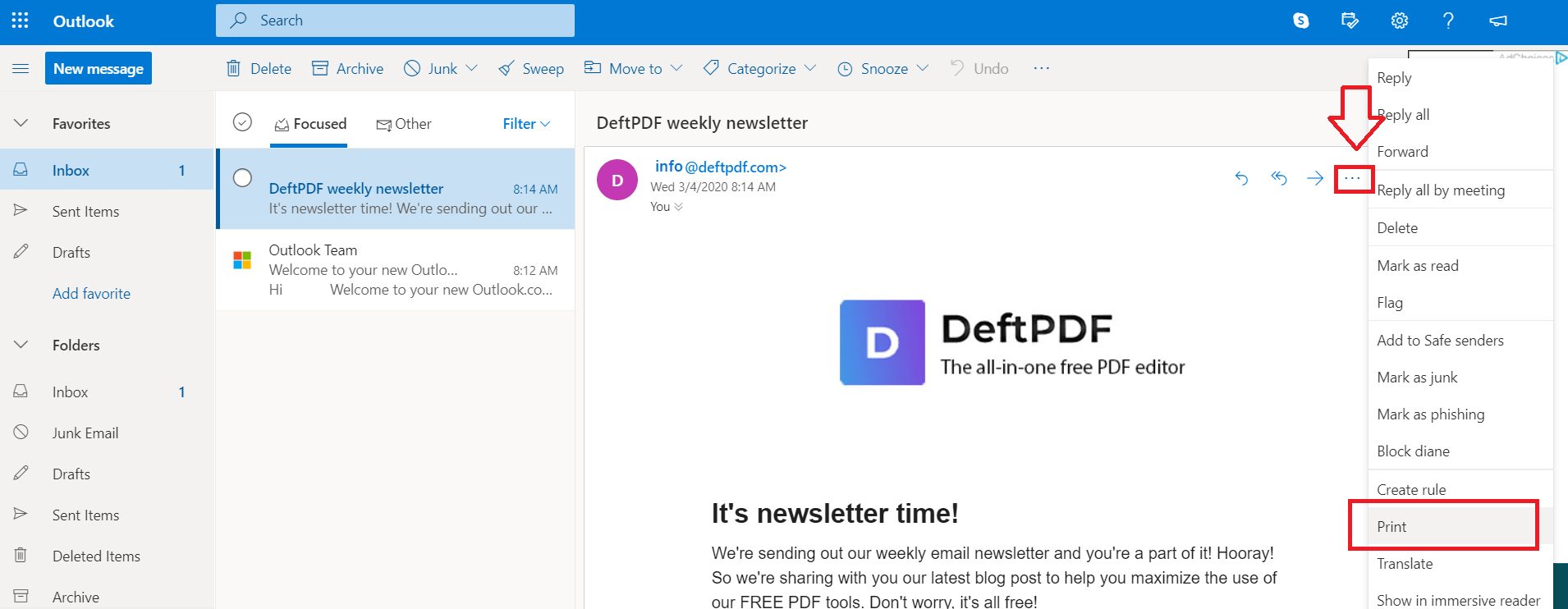Select Mark as phishing
Screen dimensions: 1568x609
point(1460,414)
